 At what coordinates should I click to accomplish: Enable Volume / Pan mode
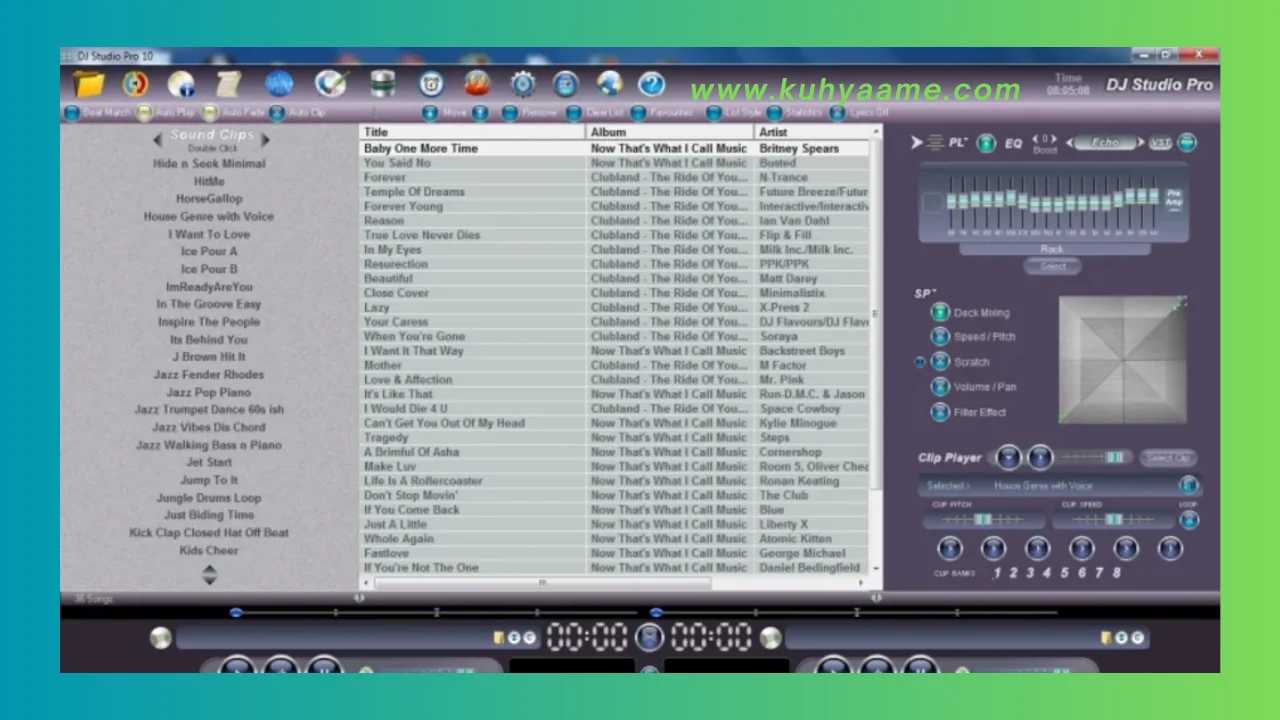click(940, 387)
